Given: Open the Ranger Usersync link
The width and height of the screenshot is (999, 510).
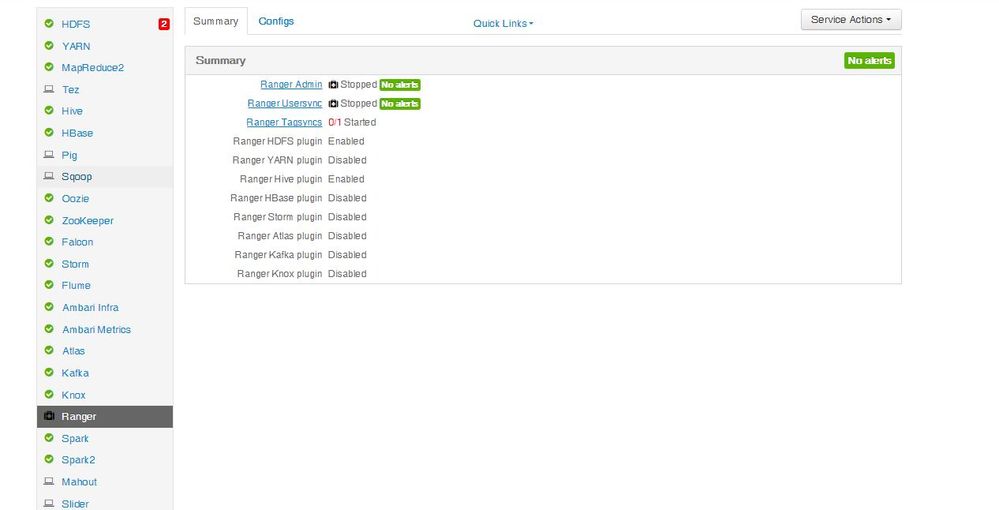Looking at the screenshot, I should click(285, 103).
